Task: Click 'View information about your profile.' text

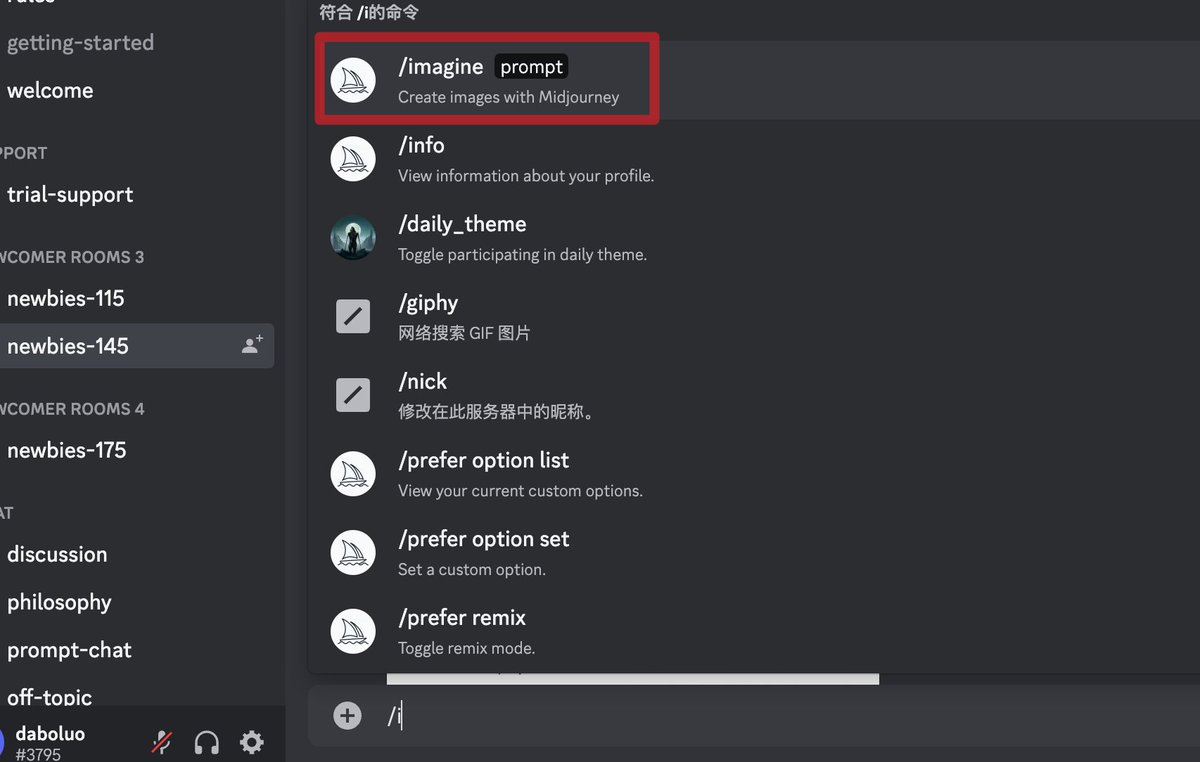Action: (x=526, y=176)
